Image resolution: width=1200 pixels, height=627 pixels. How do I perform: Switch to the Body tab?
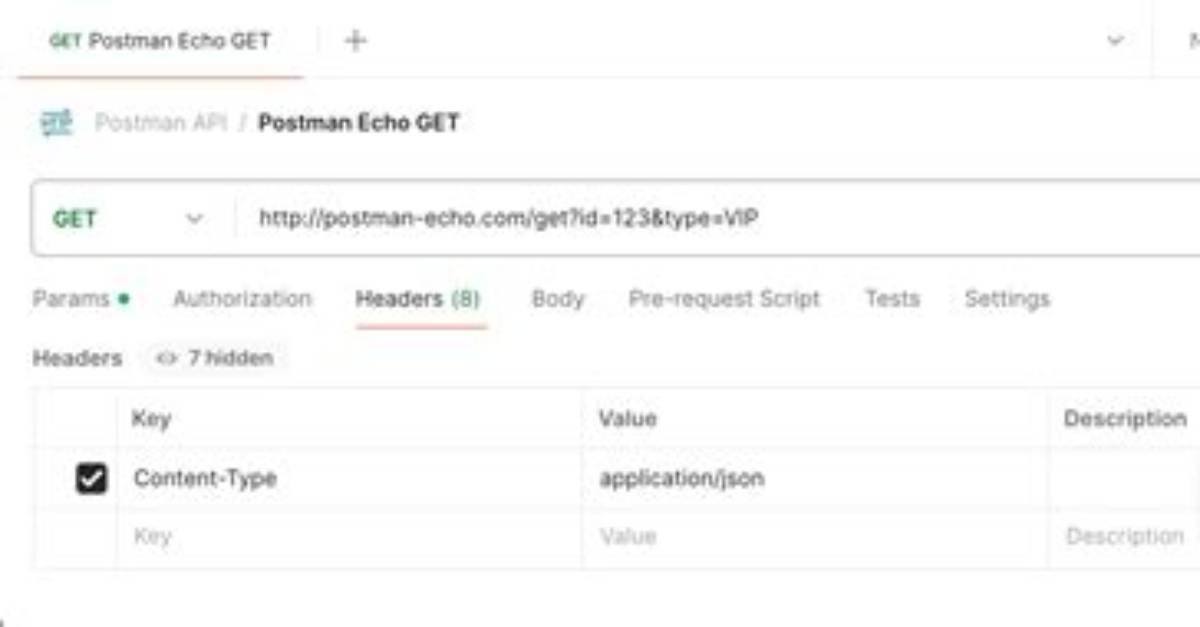tap(557, 299)
